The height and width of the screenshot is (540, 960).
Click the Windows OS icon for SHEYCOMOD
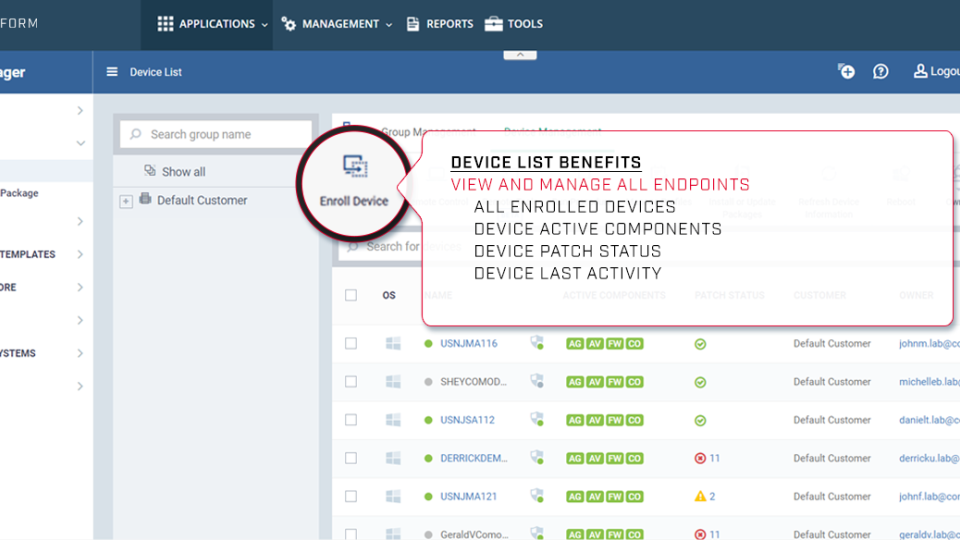click(393, 382)
